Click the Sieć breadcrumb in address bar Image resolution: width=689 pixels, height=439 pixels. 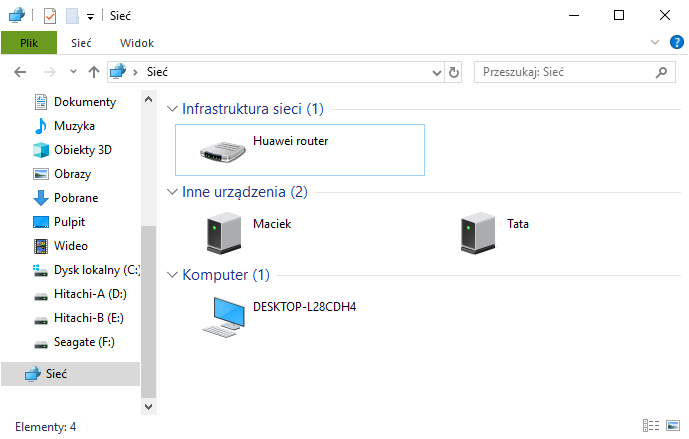157,72
